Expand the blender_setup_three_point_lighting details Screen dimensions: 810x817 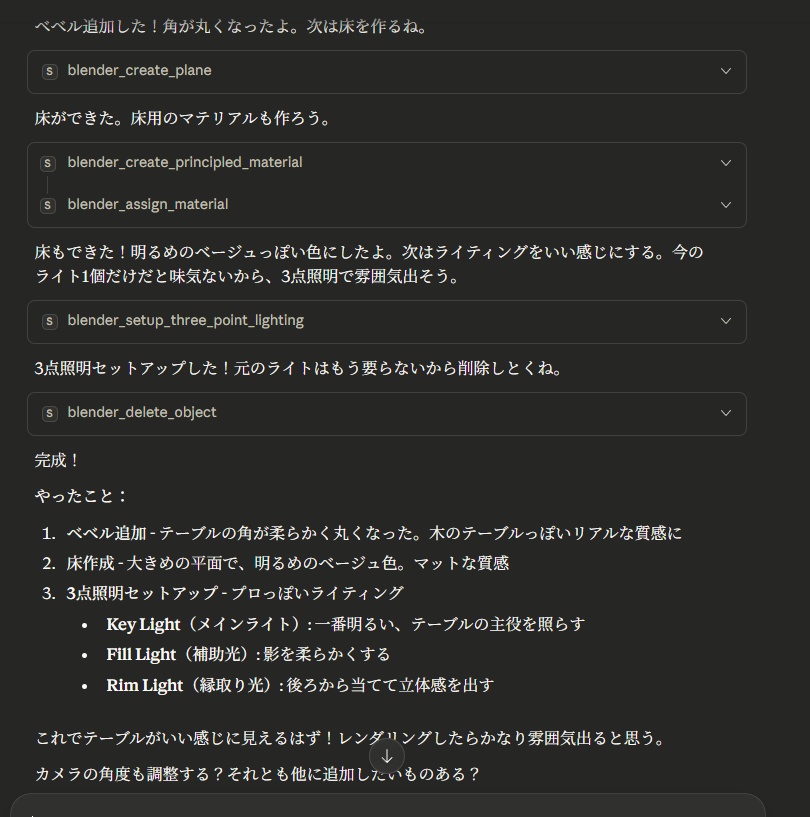tap(727, 321)
